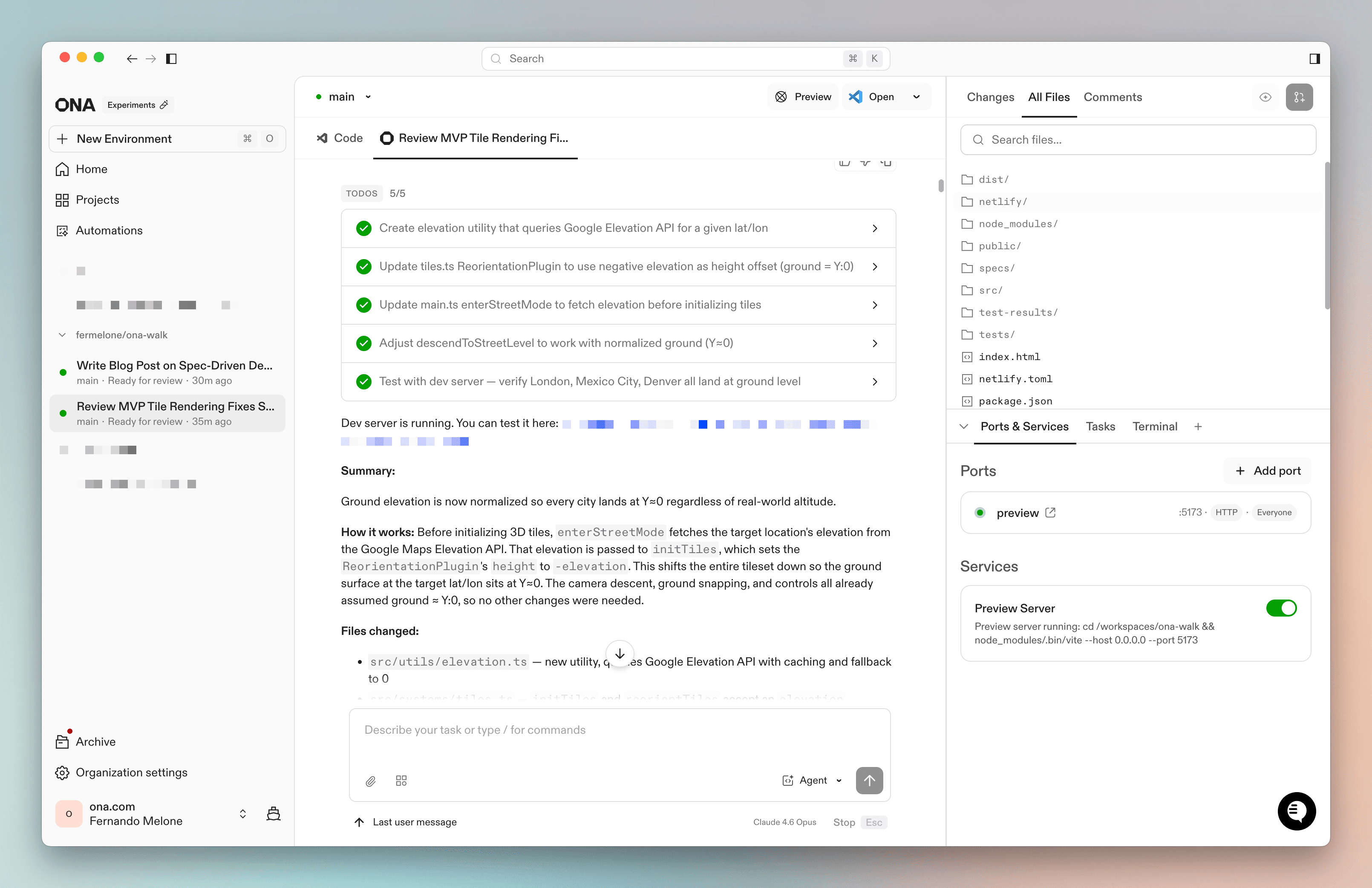Expand the Open editor dropdown chevron

tap(917, 96)
